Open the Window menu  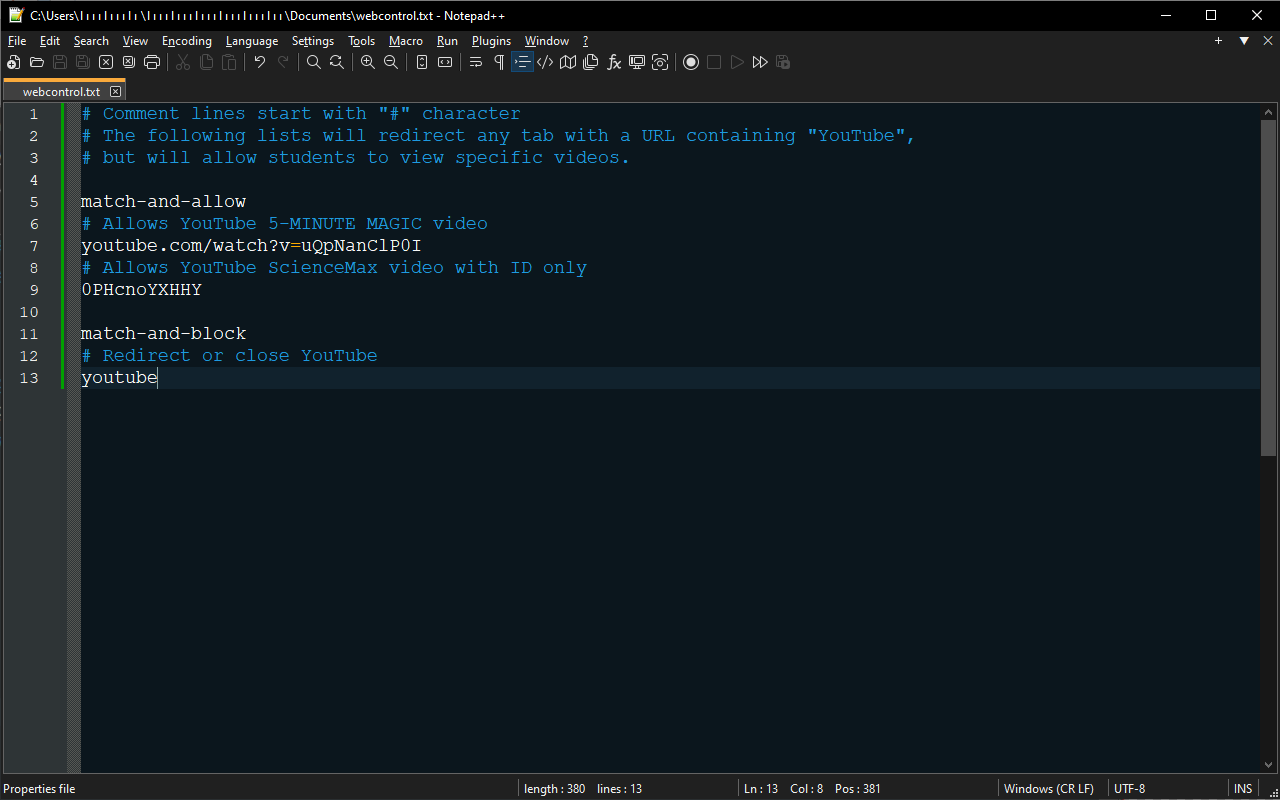(x=547, y=41)
